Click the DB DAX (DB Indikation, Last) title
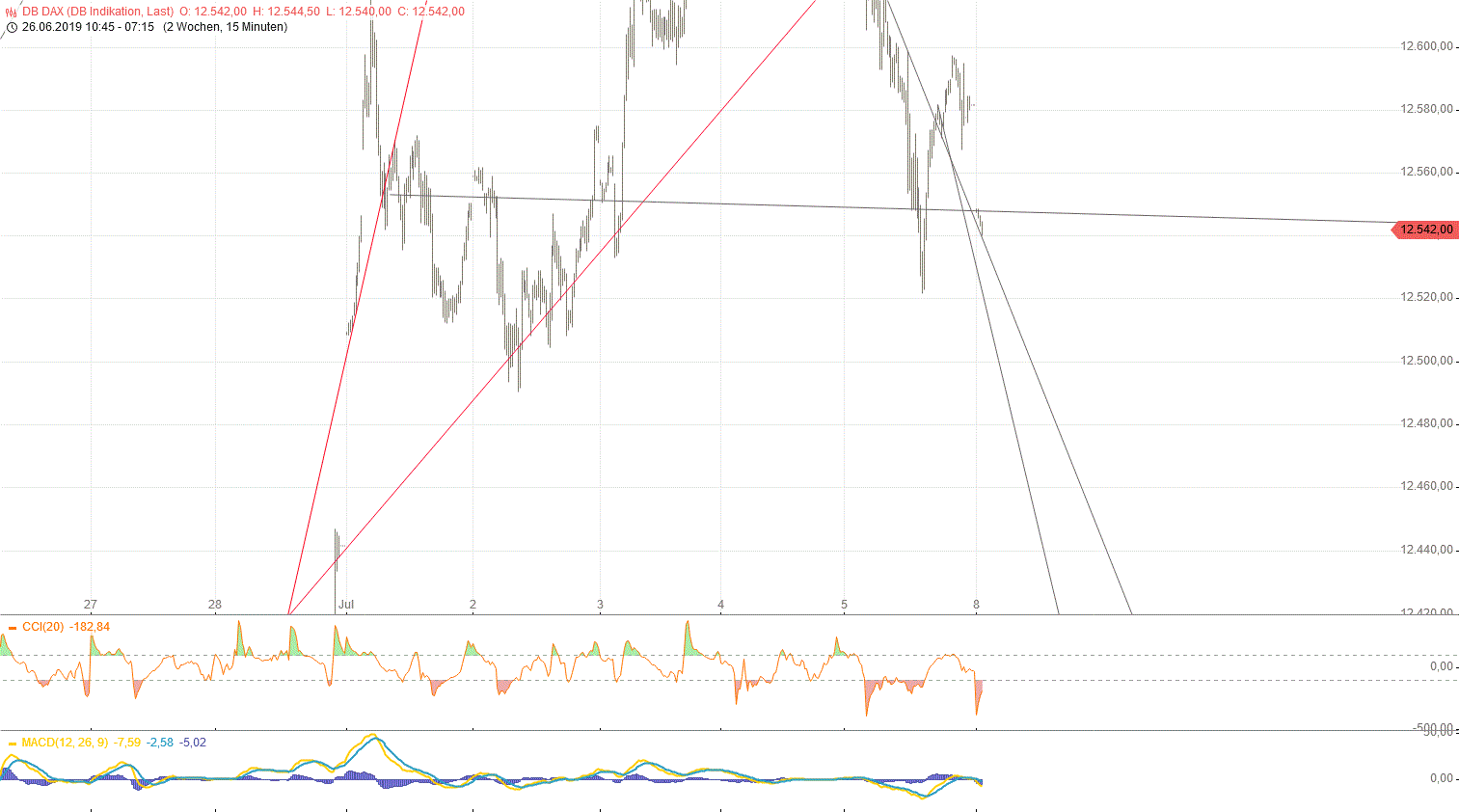 [x=98, y=12]
